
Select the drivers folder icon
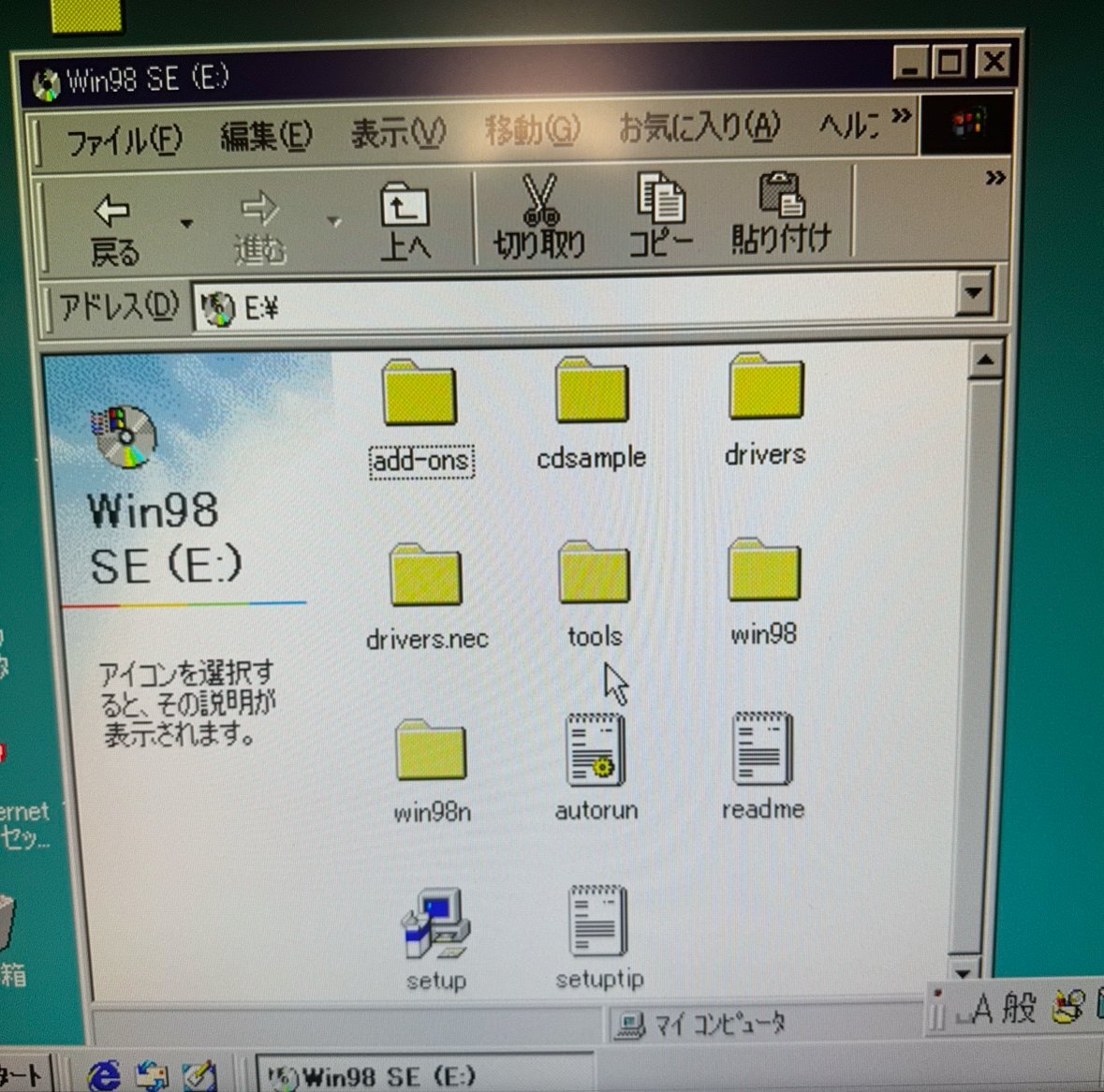click(766, 387)
